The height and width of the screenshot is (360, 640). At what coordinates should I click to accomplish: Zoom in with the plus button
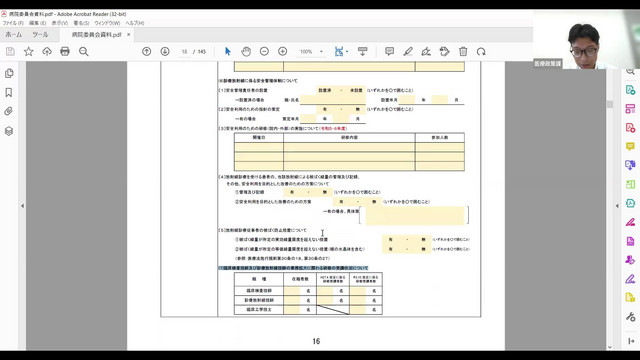[282, 51]
